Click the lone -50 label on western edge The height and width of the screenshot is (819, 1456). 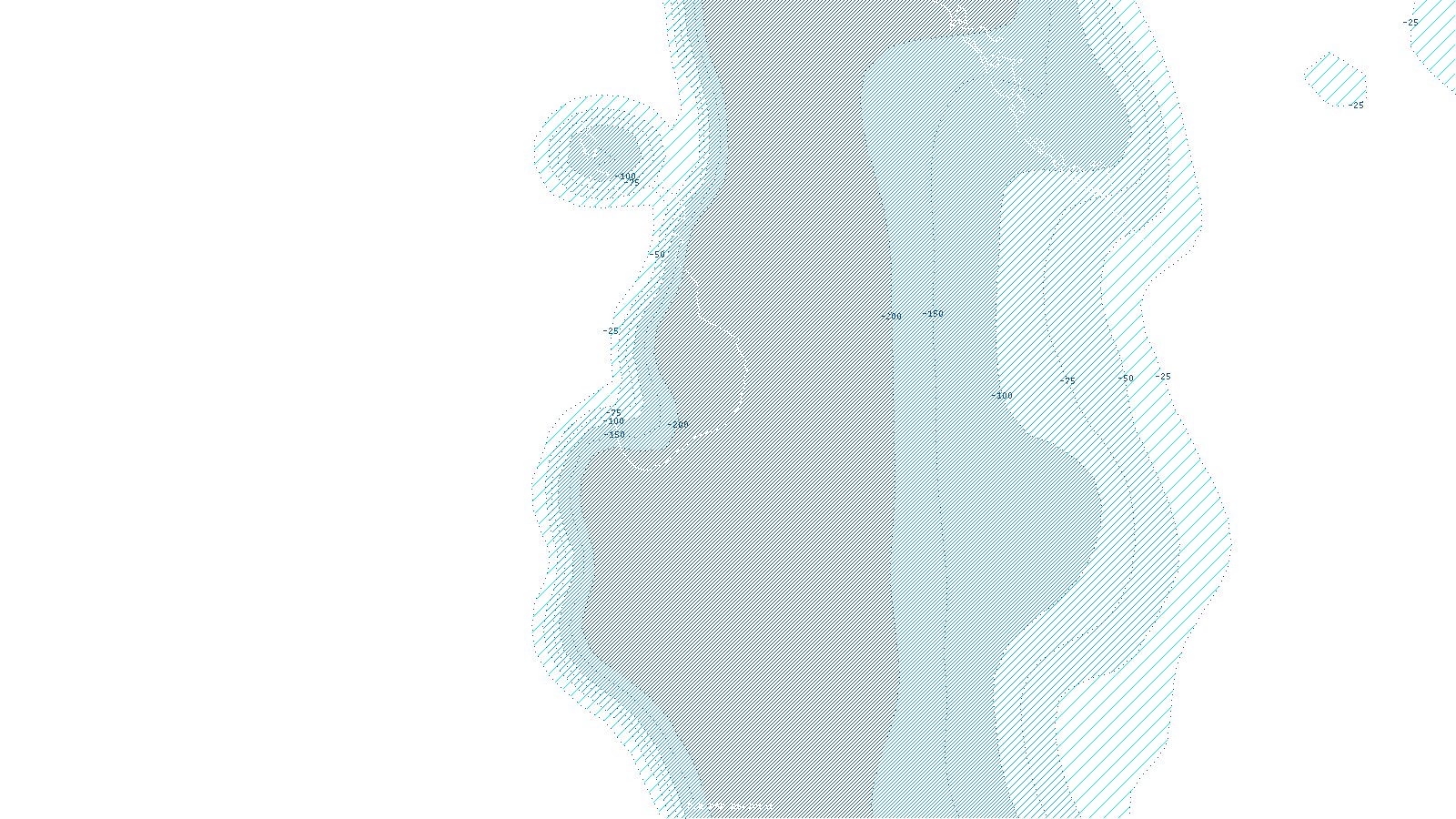pos(657,255)
